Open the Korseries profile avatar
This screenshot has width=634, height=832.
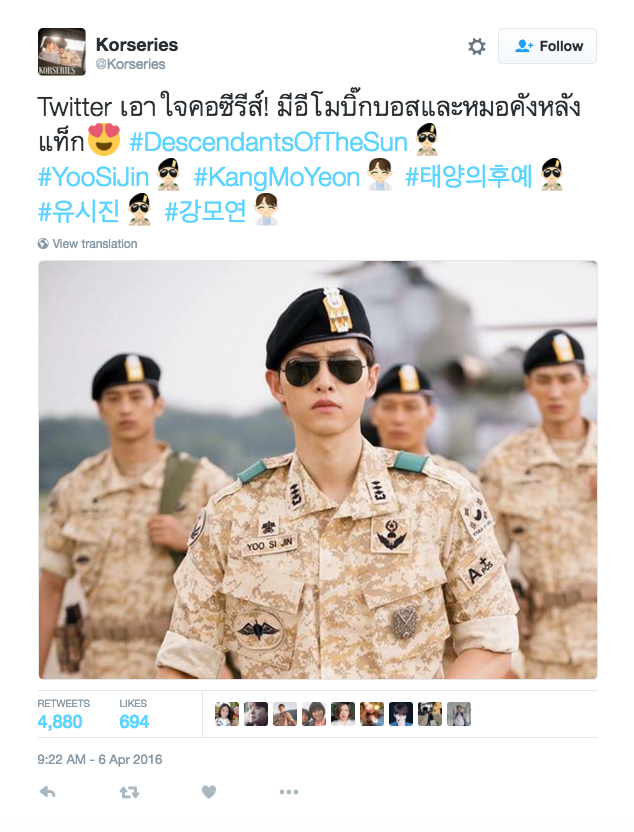pyautogui.click(x=62, y=51)
